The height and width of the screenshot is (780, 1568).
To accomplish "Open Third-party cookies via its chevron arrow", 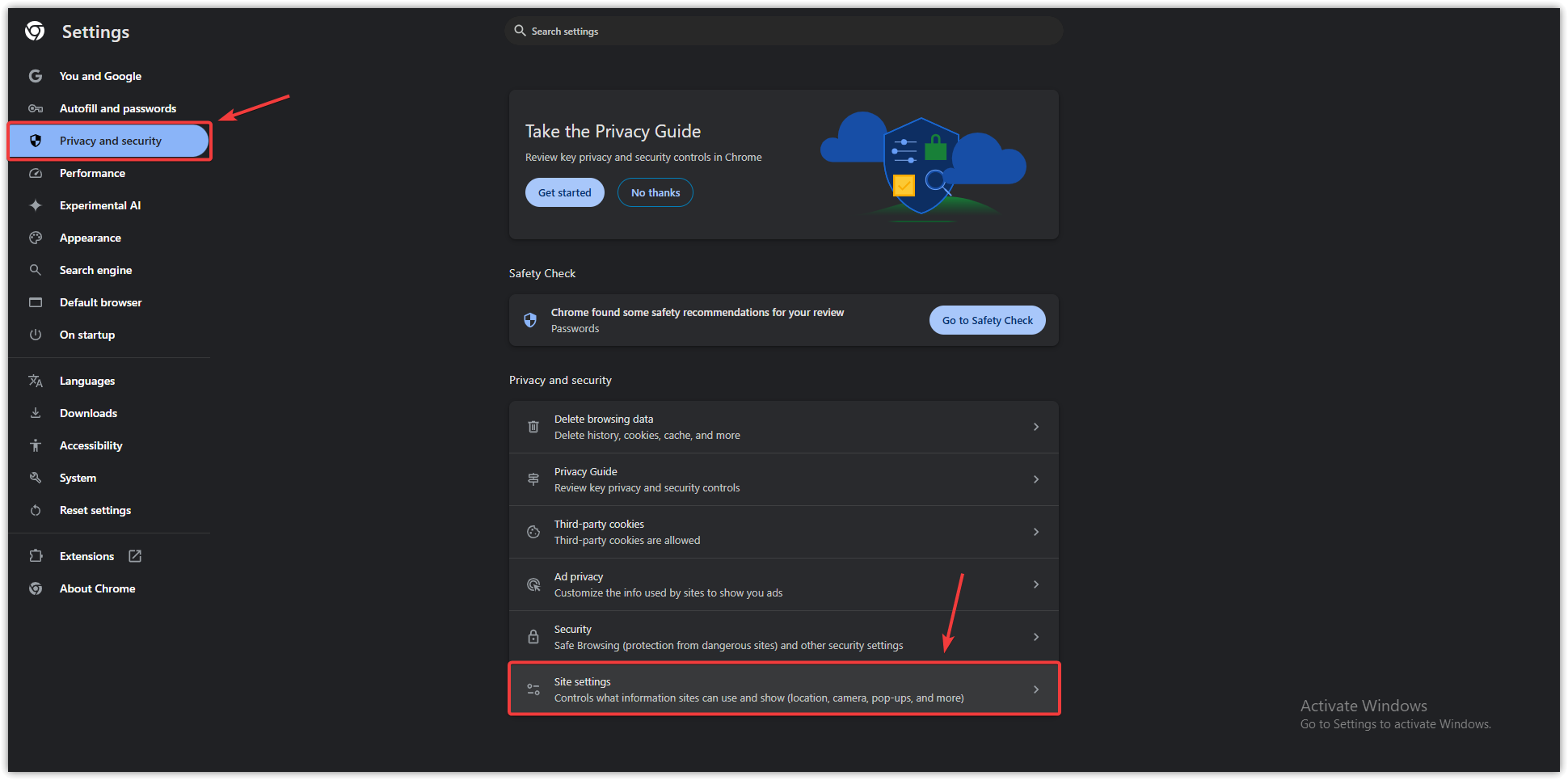I will (x=1036, y=532).
